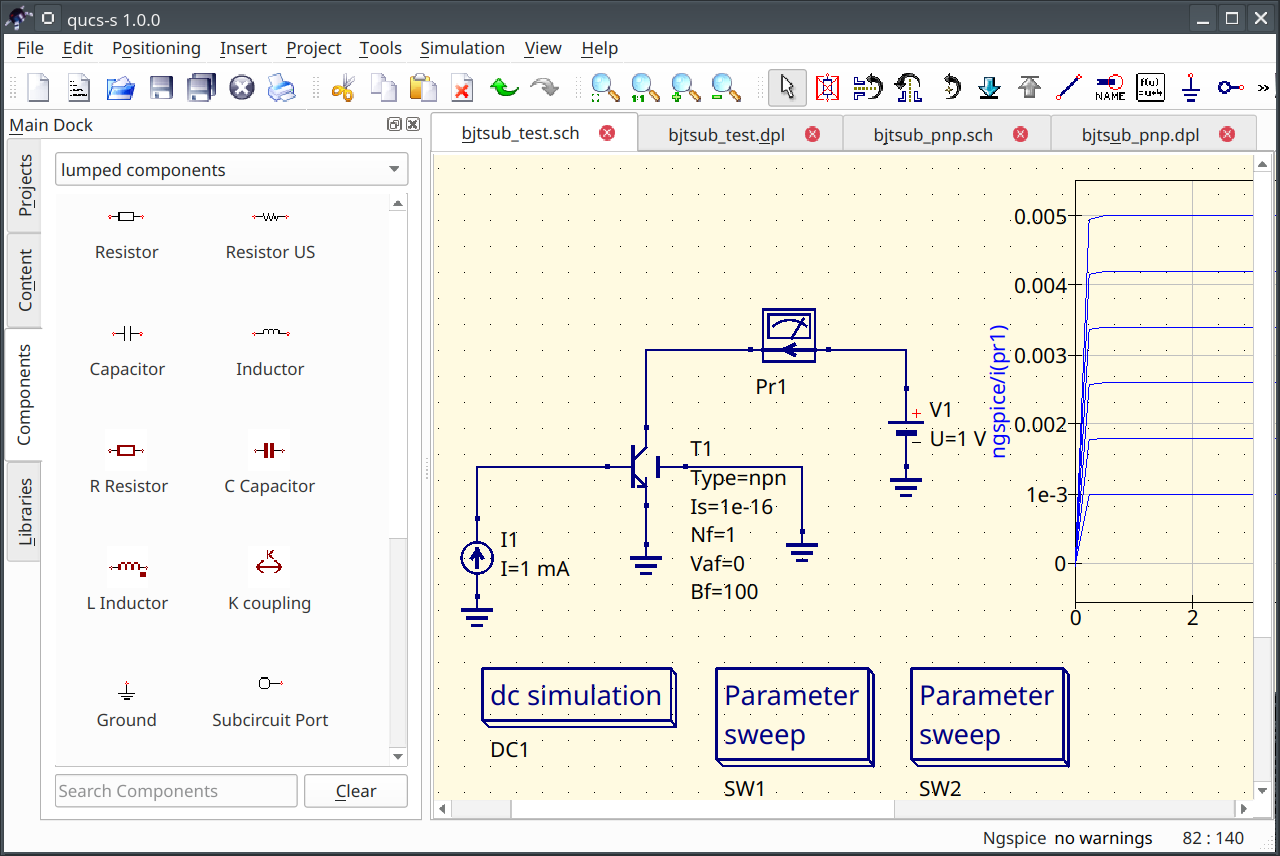Print the current schematic
Image resolution: width=1280 pixels, height=856 pixels.
281,87
